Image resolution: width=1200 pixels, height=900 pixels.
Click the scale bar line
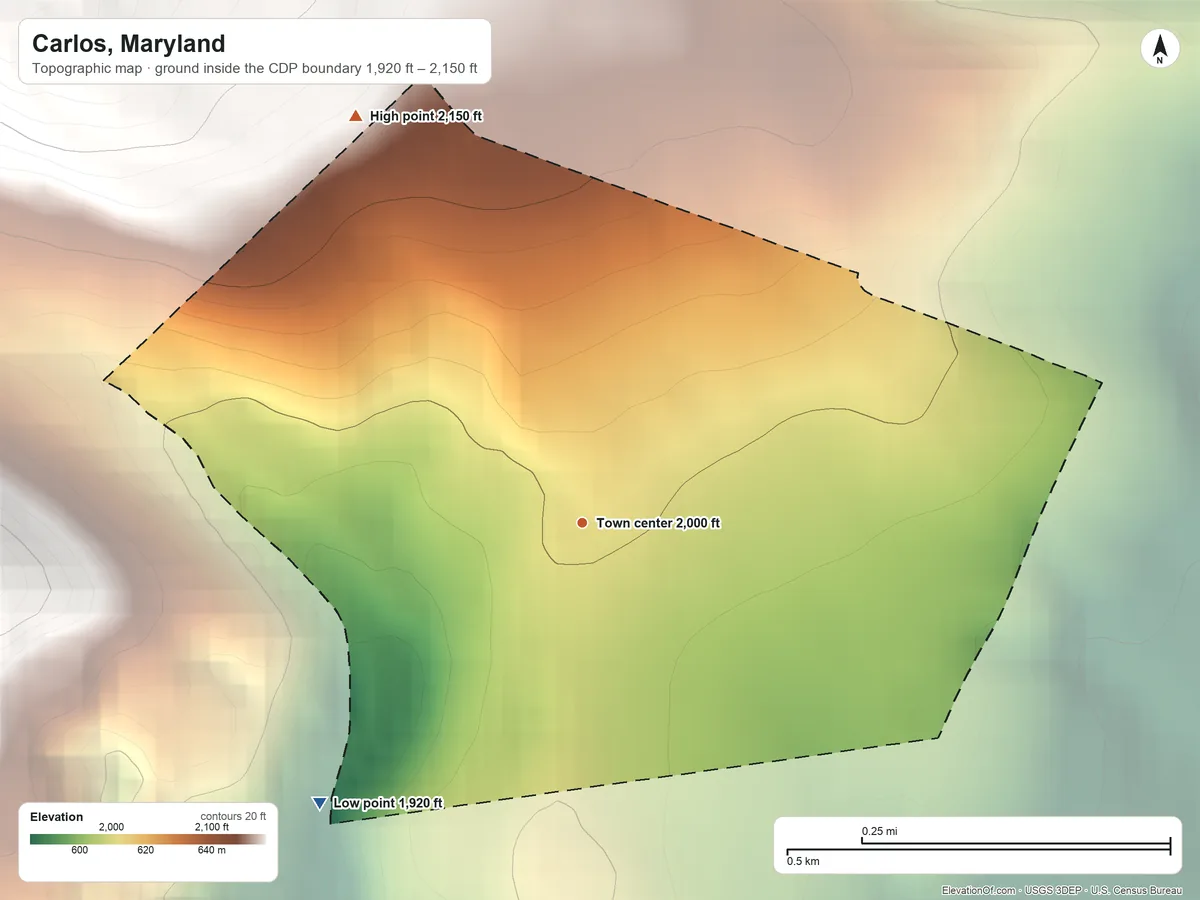[978, 849]
